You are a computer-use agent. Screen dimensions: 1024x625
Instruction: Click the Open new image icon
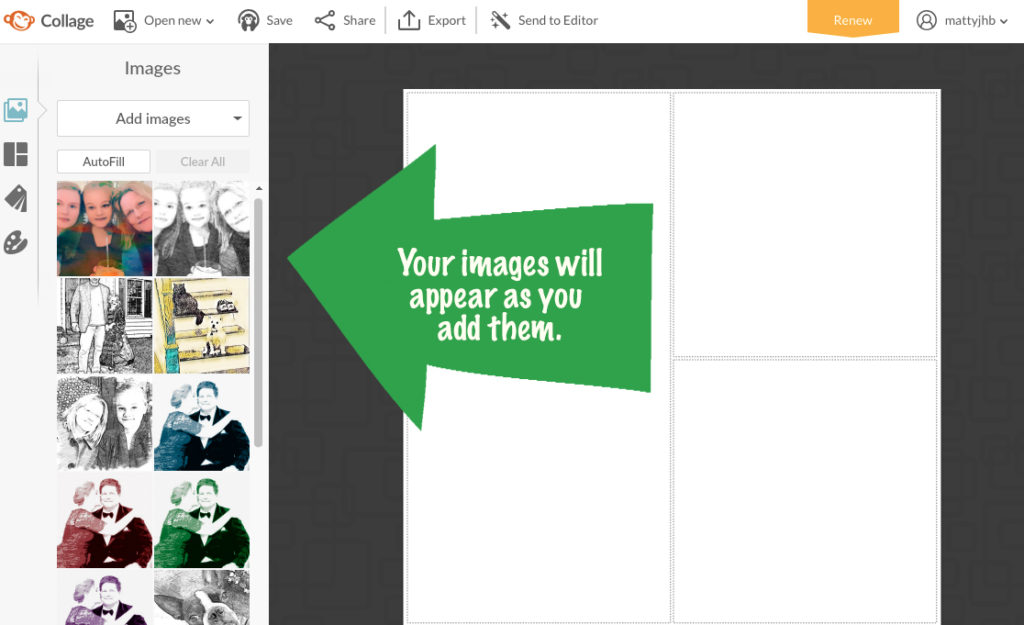124,21
